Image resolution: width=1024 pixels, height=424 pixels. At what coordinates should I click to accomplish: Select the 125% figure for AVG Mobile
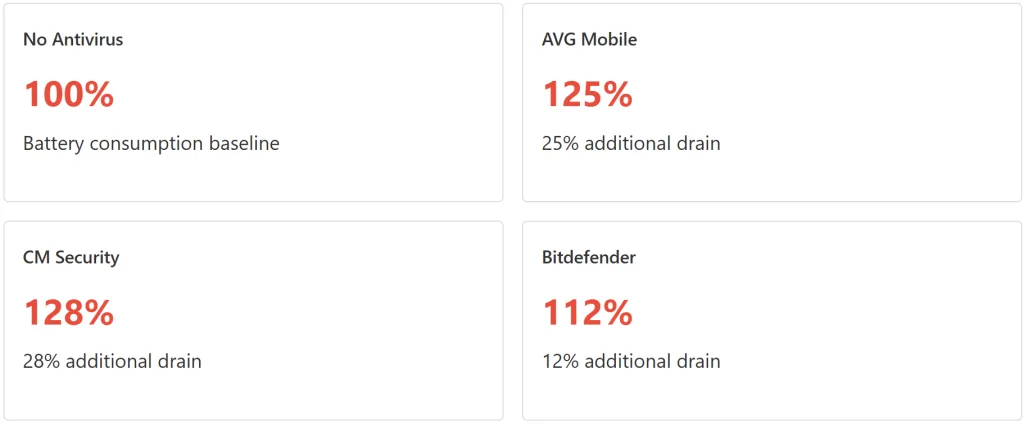[587, 94]
